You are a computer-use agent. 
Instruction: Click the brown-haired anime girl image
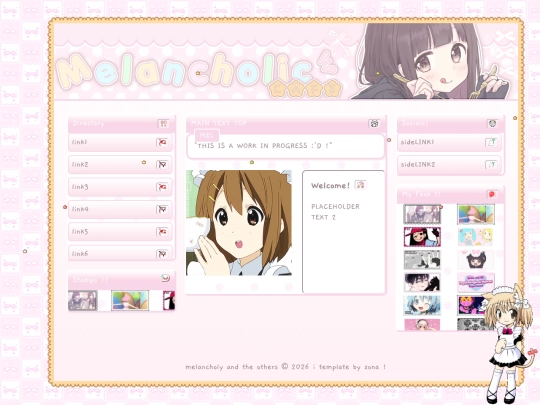(x=239, y=223)
